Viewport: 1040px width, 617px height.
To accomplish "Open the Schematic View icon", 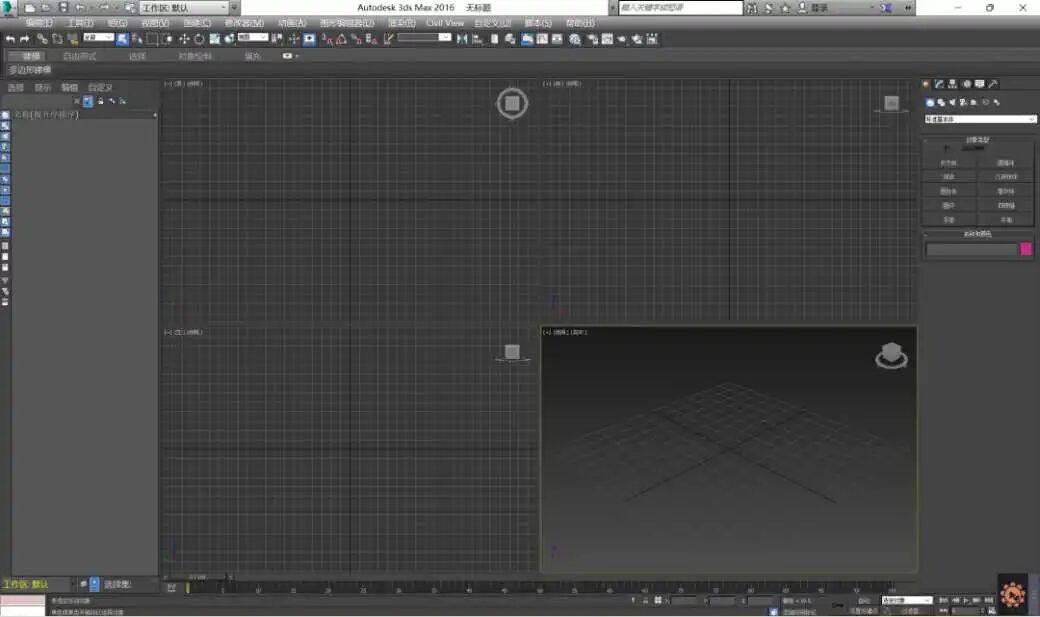I will point(557,39).
